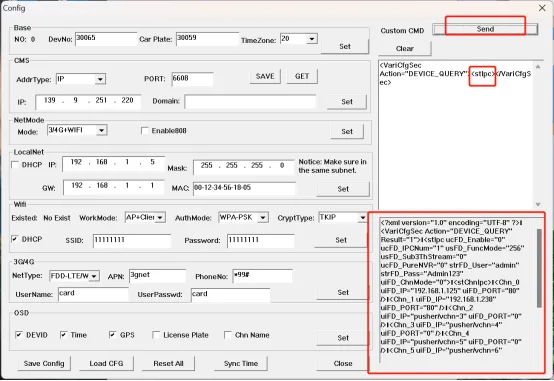Click Set in the OSD section
The image size is (554, 381).
[343, 338]
